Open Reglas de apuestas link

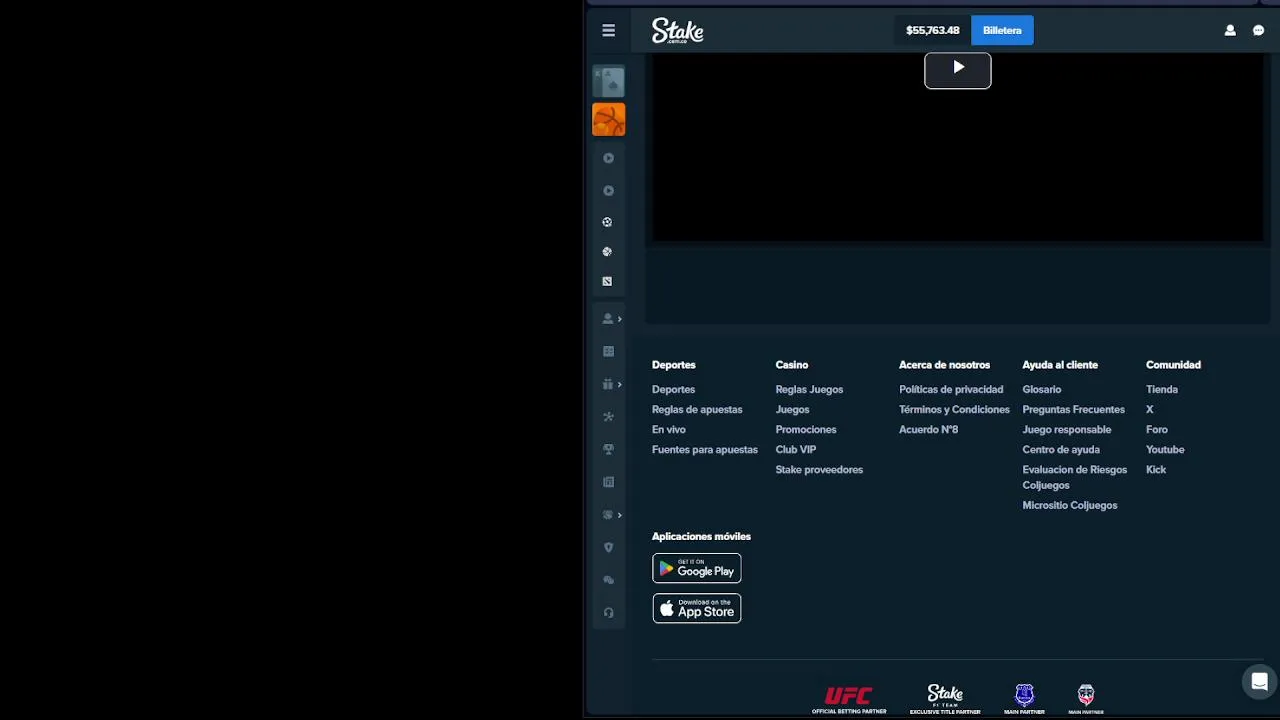(x=697, y=409)
